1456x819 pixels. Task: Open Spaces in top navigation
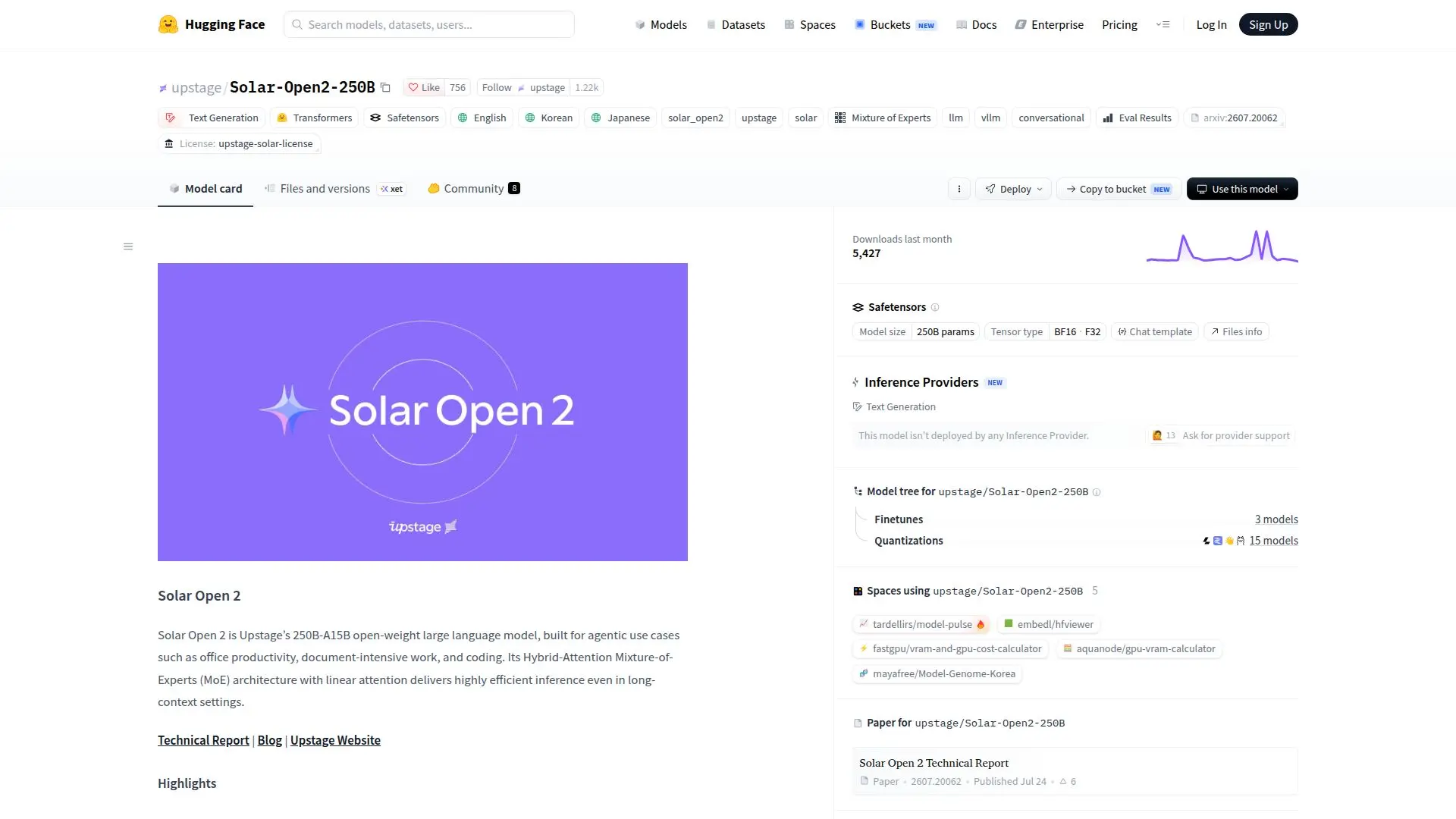810,24
